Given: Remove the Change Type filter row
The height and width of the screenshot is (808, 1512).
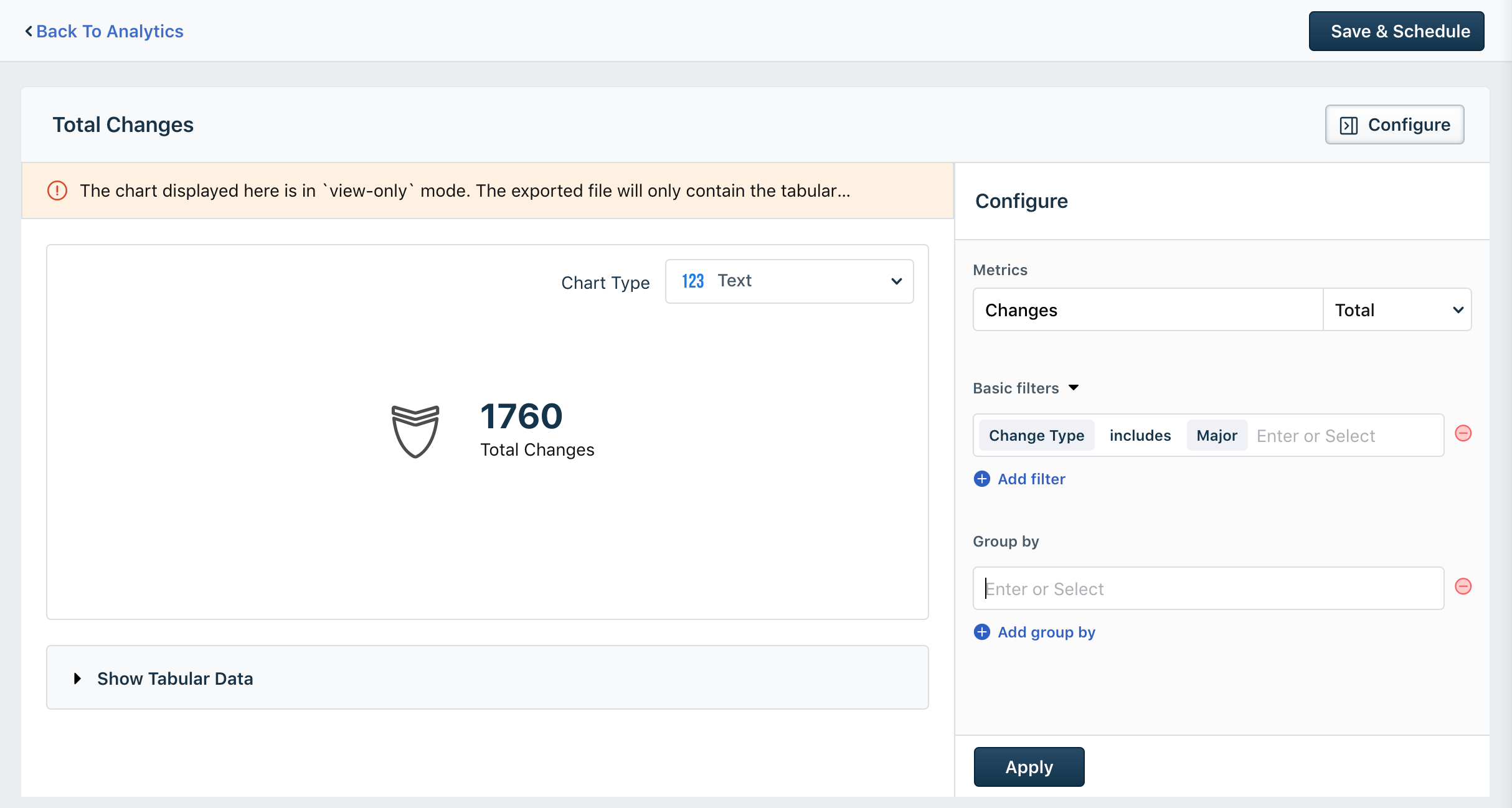Looking at the screenshot, I should [x=1463, y=433].
